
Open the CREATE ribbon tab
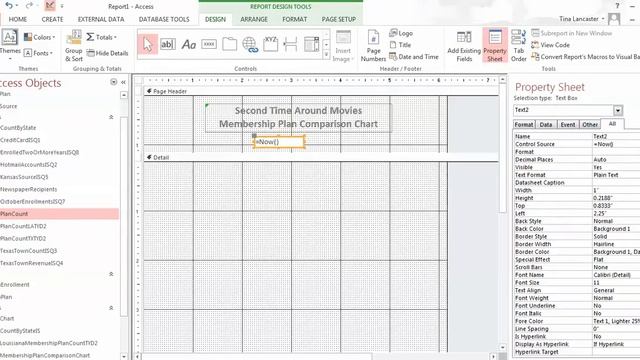click(x=52, y=19)
